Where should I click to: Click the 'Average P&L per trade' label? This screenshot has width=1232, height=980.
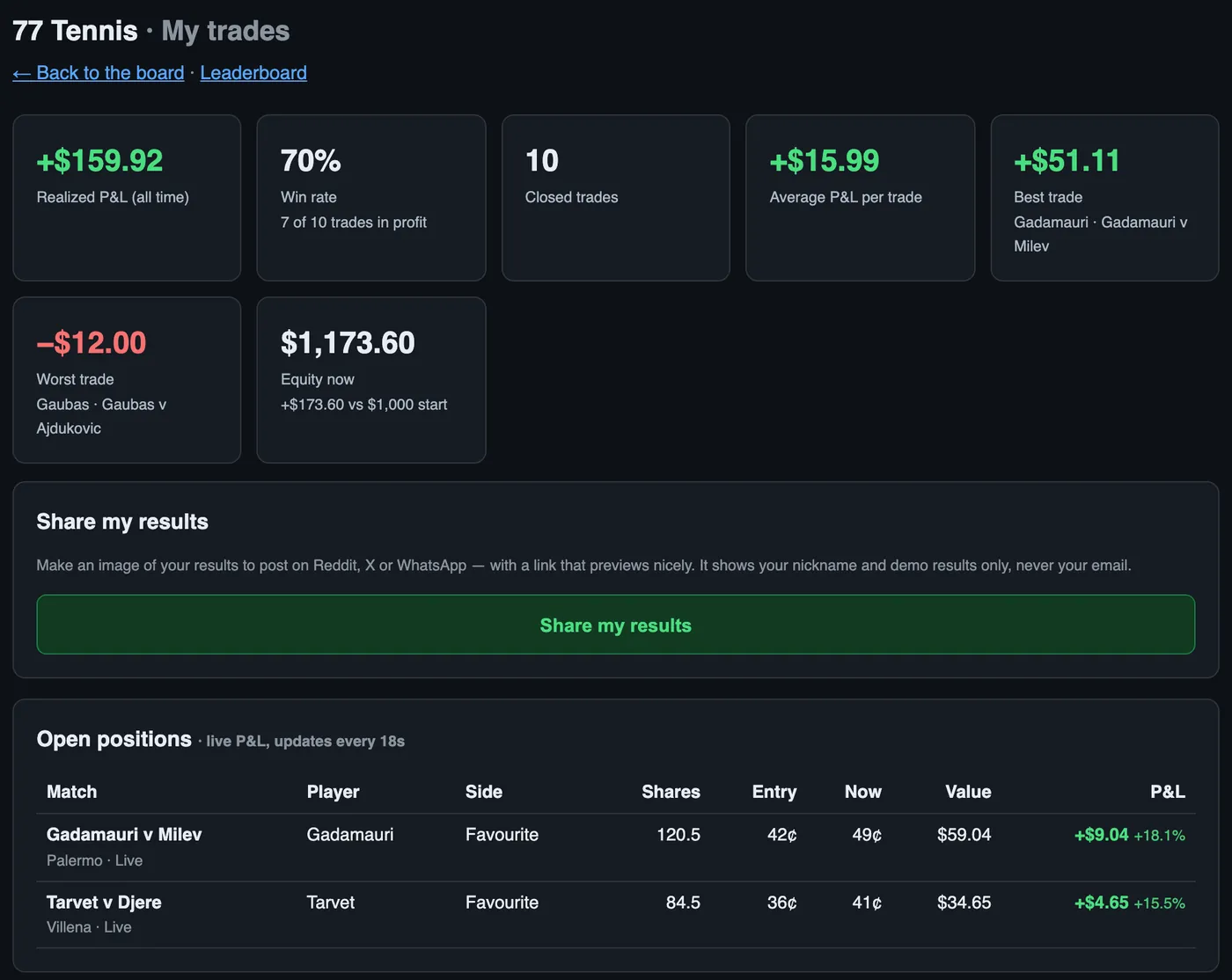(x=846, y=197)
